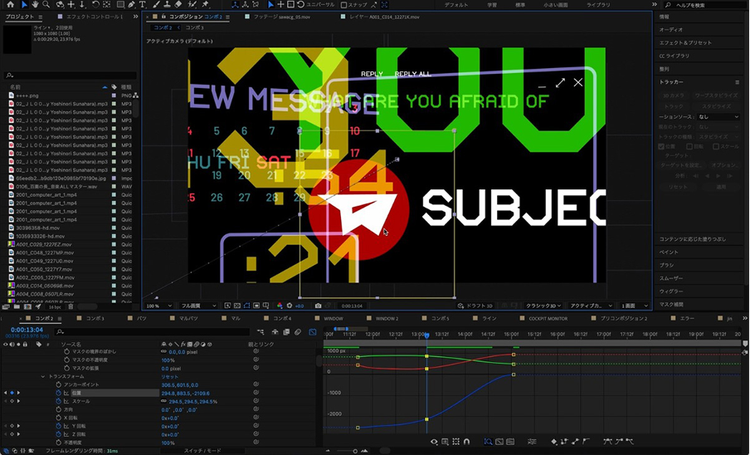This screenshot has height=455, width=750.
Task: Toggle the Z 回転 stopwatch
Action: 58,434
